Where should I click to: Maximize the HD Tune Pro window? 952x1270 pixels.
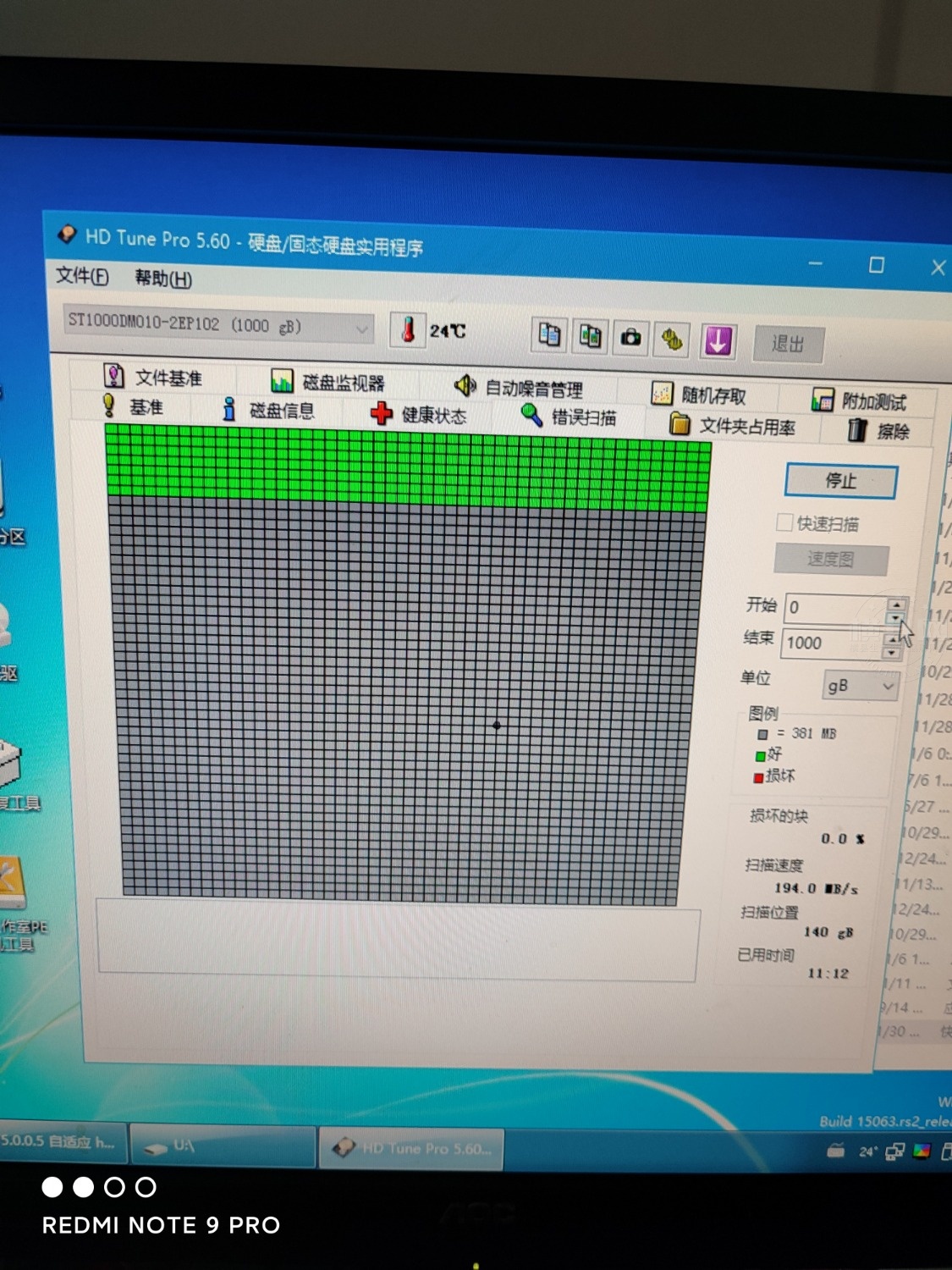pos(877,265)
